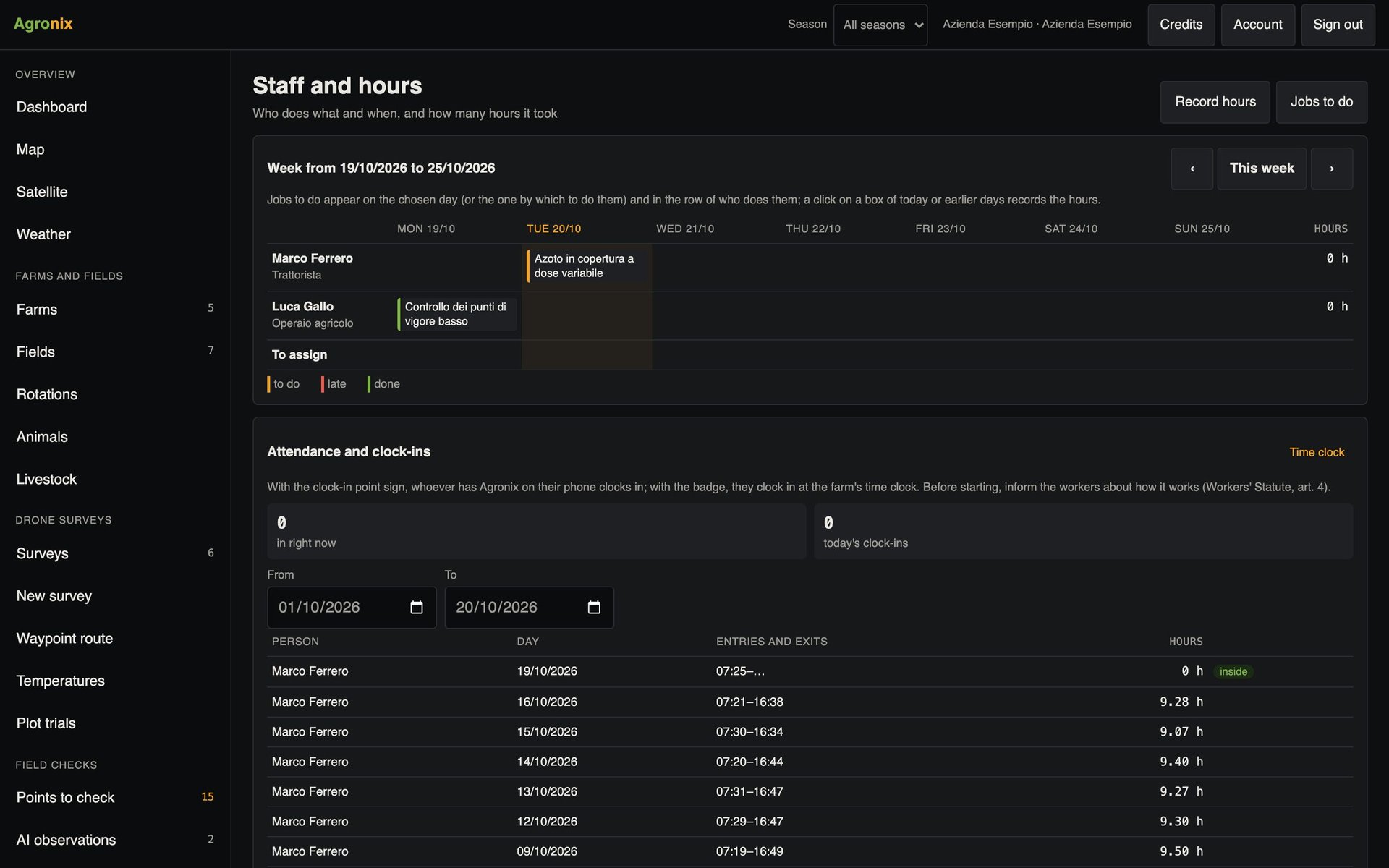This screenshot has height=868, width=1389.
Task: Jump to This week
Action: 1262,169
